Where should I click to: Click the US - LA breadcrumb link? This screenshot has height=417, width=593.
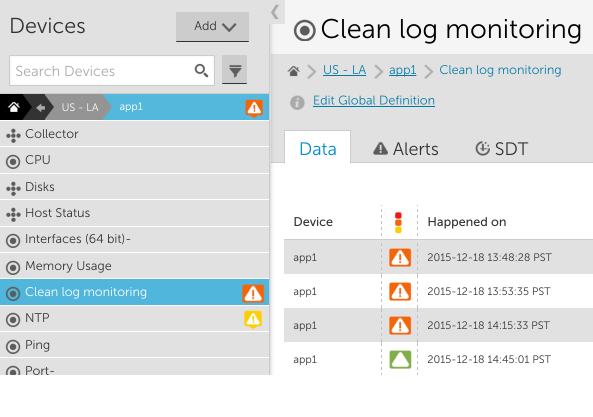[344, 70]
